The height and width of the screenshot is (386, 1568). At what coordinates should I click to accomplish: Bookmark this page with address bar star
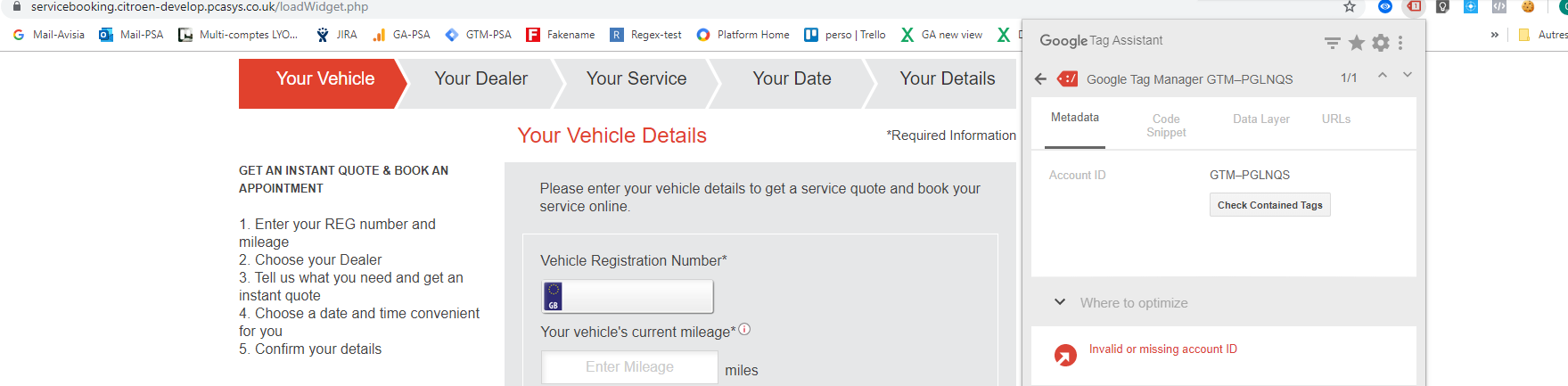(1350, 7)
